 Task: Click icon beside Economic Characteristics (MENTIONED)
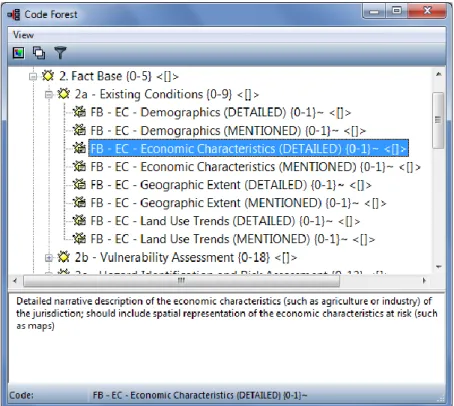79,166
